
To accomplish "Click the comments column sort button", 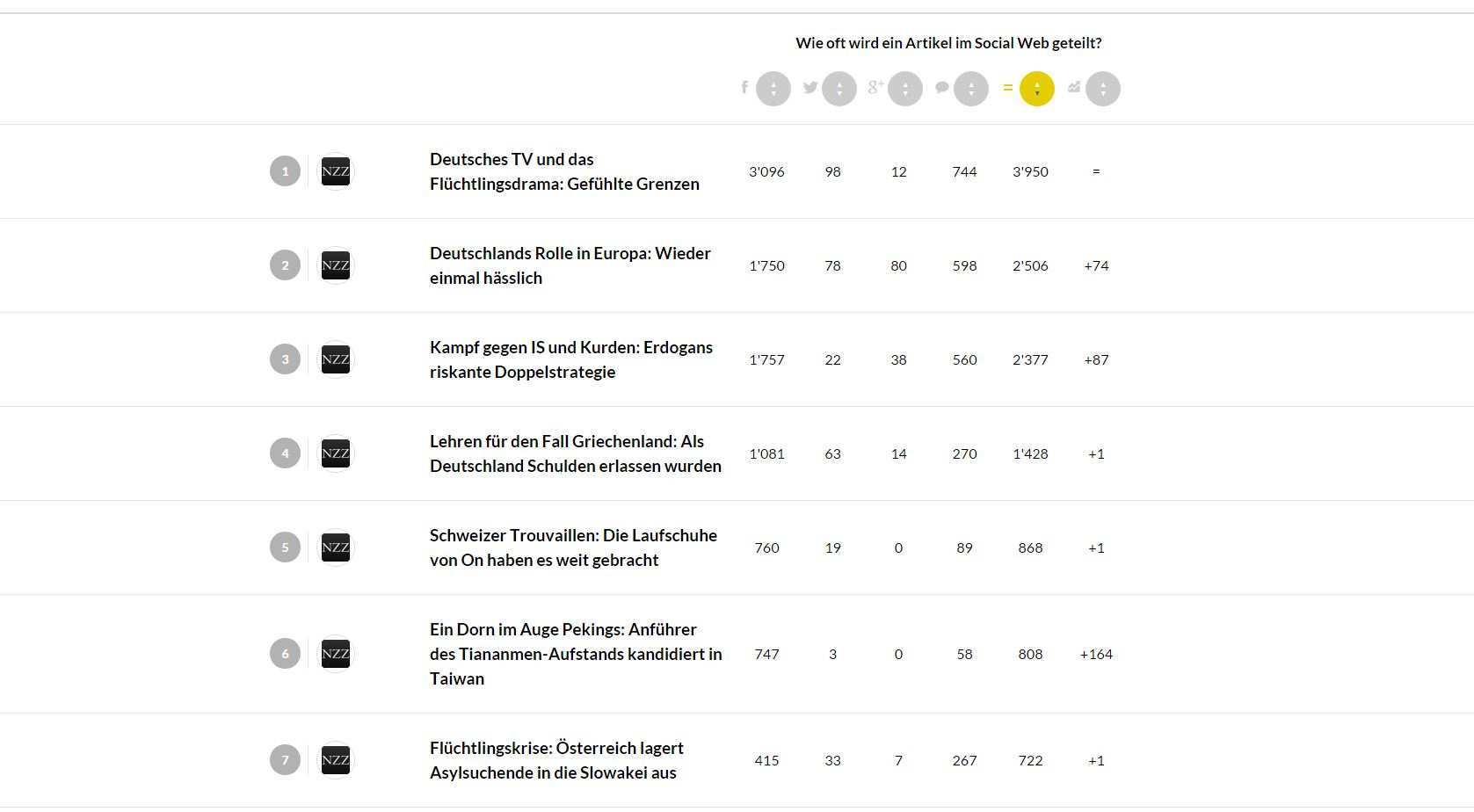I will (x=971, y=89).
